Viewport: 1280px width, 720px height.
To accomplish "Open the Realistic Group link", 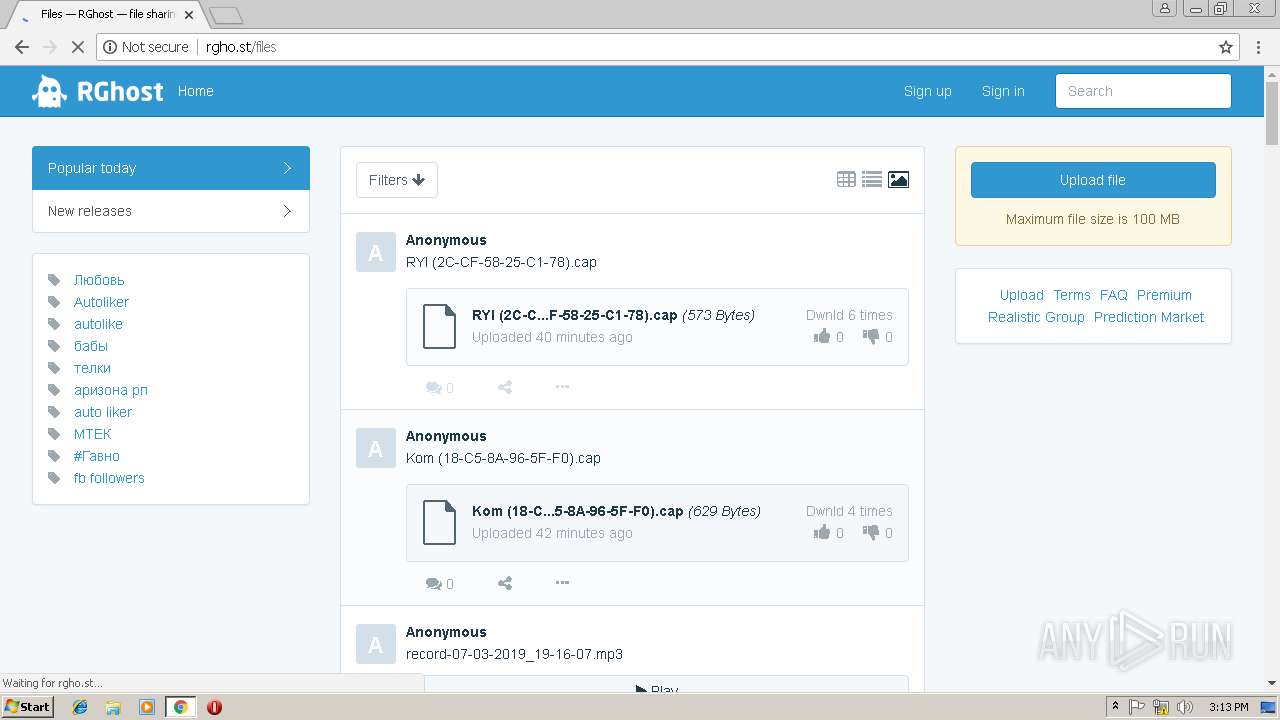I will click(x=1036, y=317).
